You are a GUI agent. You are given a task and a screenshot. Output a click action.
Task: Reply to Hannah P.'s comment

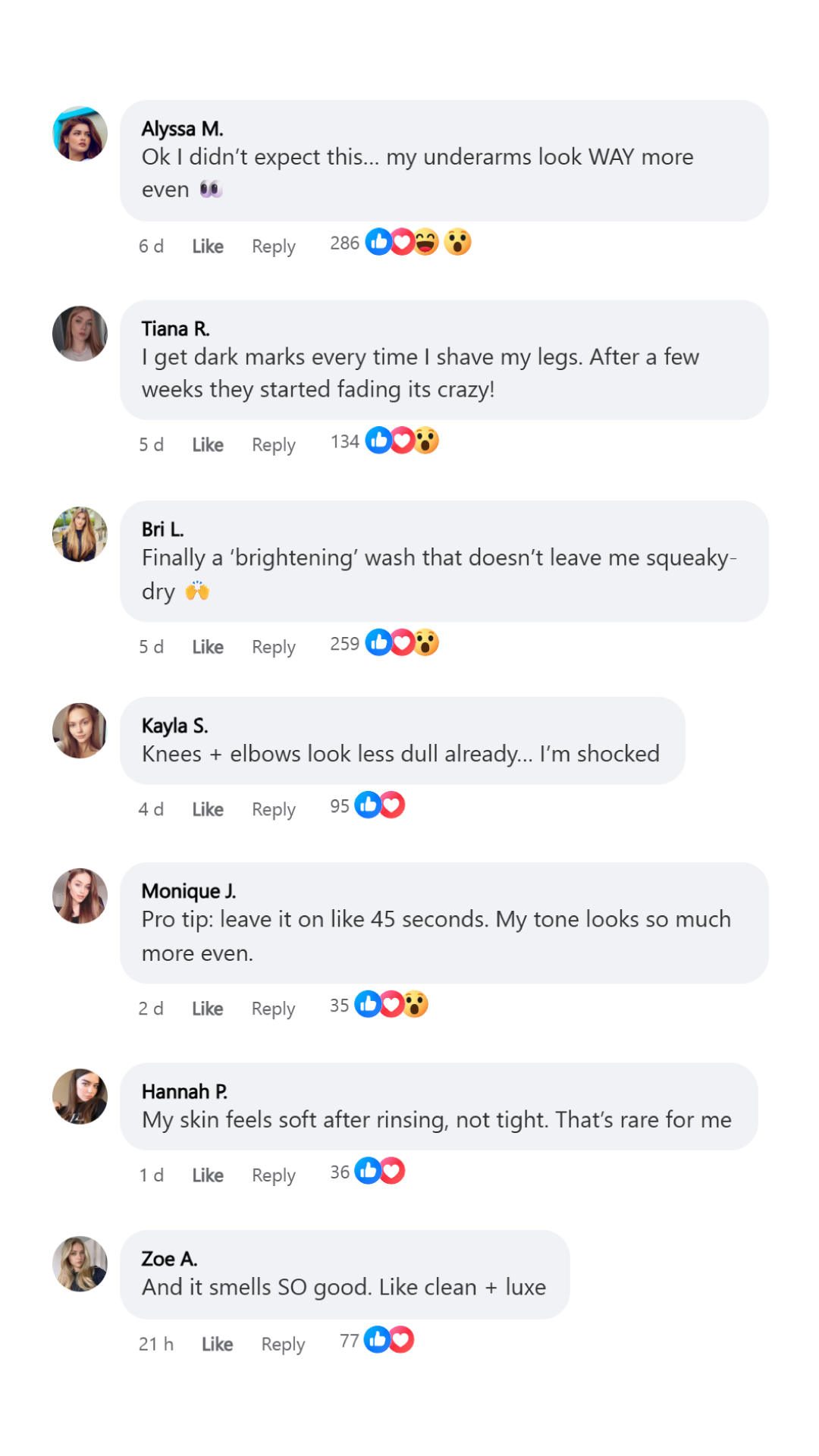(273, 1175)
